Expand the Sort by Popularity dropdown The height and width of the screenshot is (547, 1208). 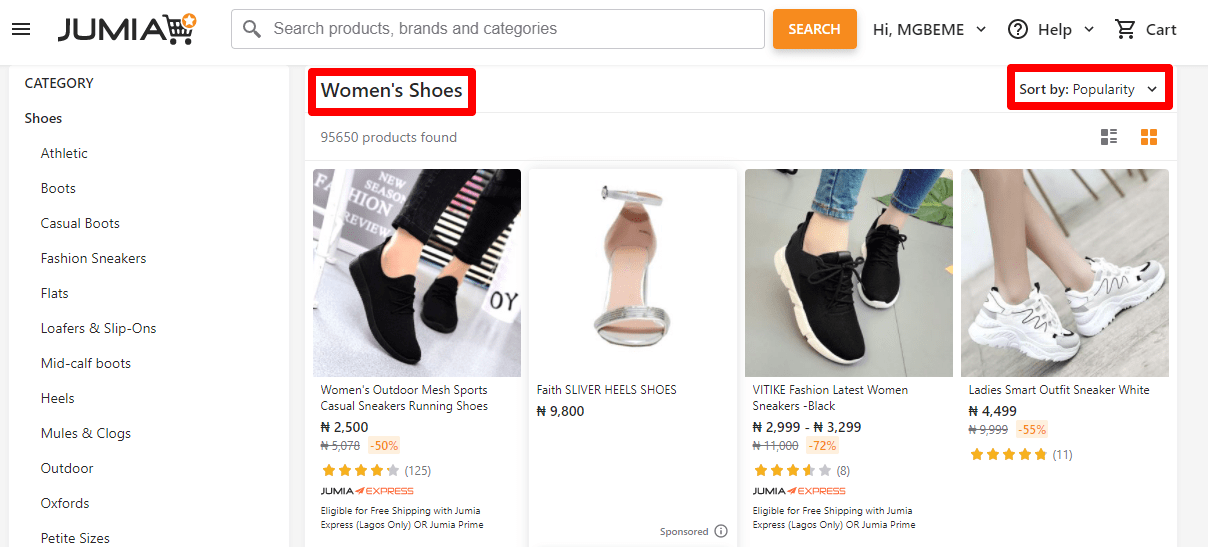coord(1088,90)
